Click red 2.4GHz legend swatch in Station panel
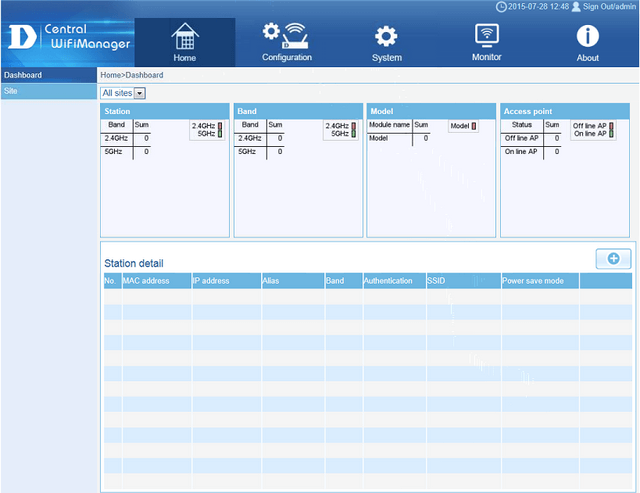 221,126
